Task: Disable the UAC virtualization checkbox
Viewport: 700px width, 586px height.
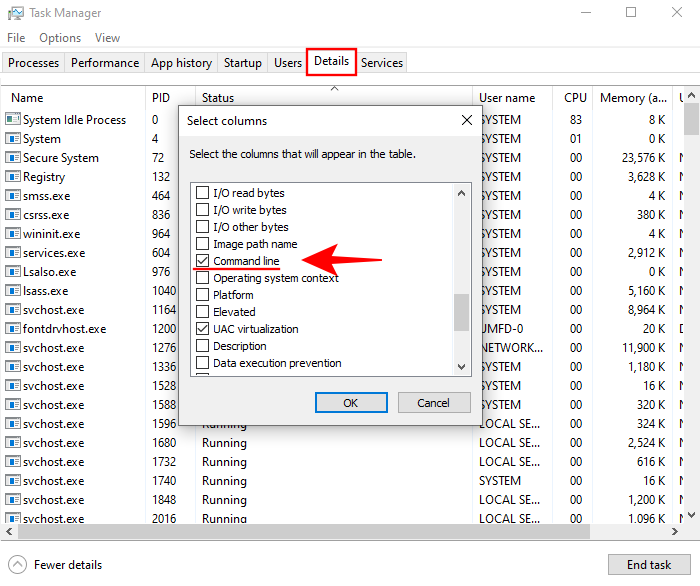Action: 203,329
